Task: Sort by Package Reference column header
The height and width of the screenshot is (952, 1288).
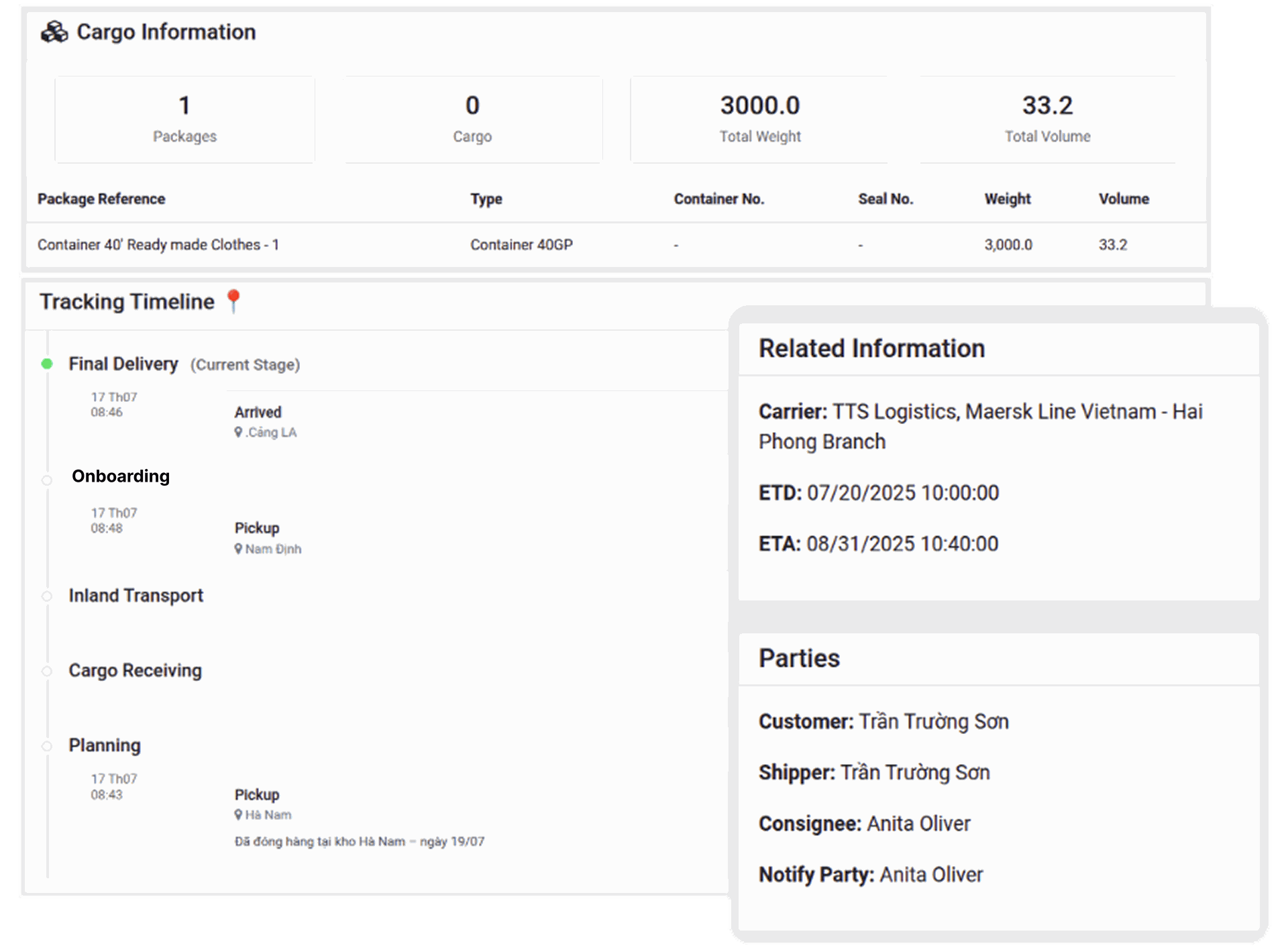Action: pos(101,199)
